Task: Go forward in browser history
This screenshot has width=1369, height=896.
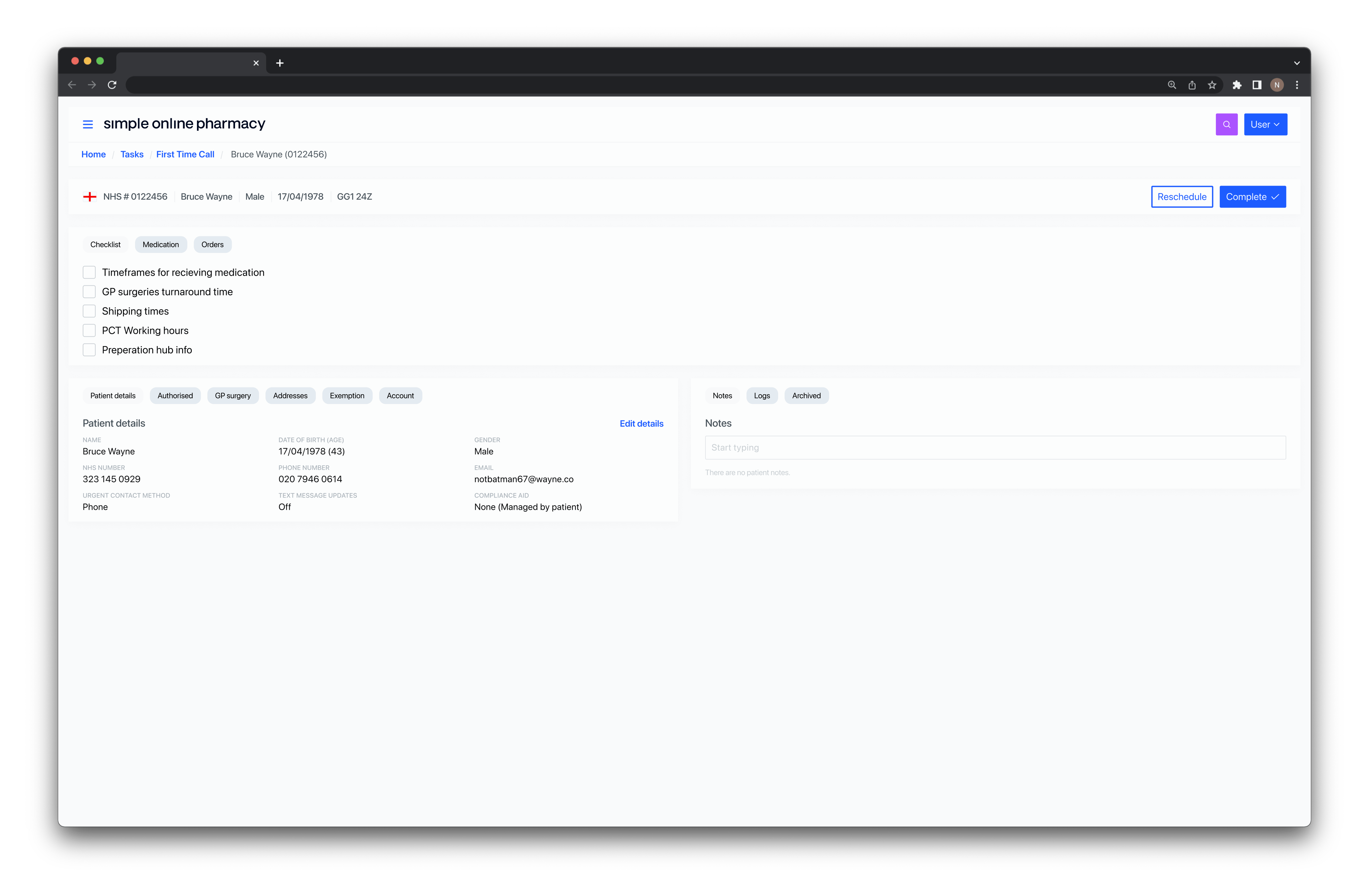Action: pos(92,85)
